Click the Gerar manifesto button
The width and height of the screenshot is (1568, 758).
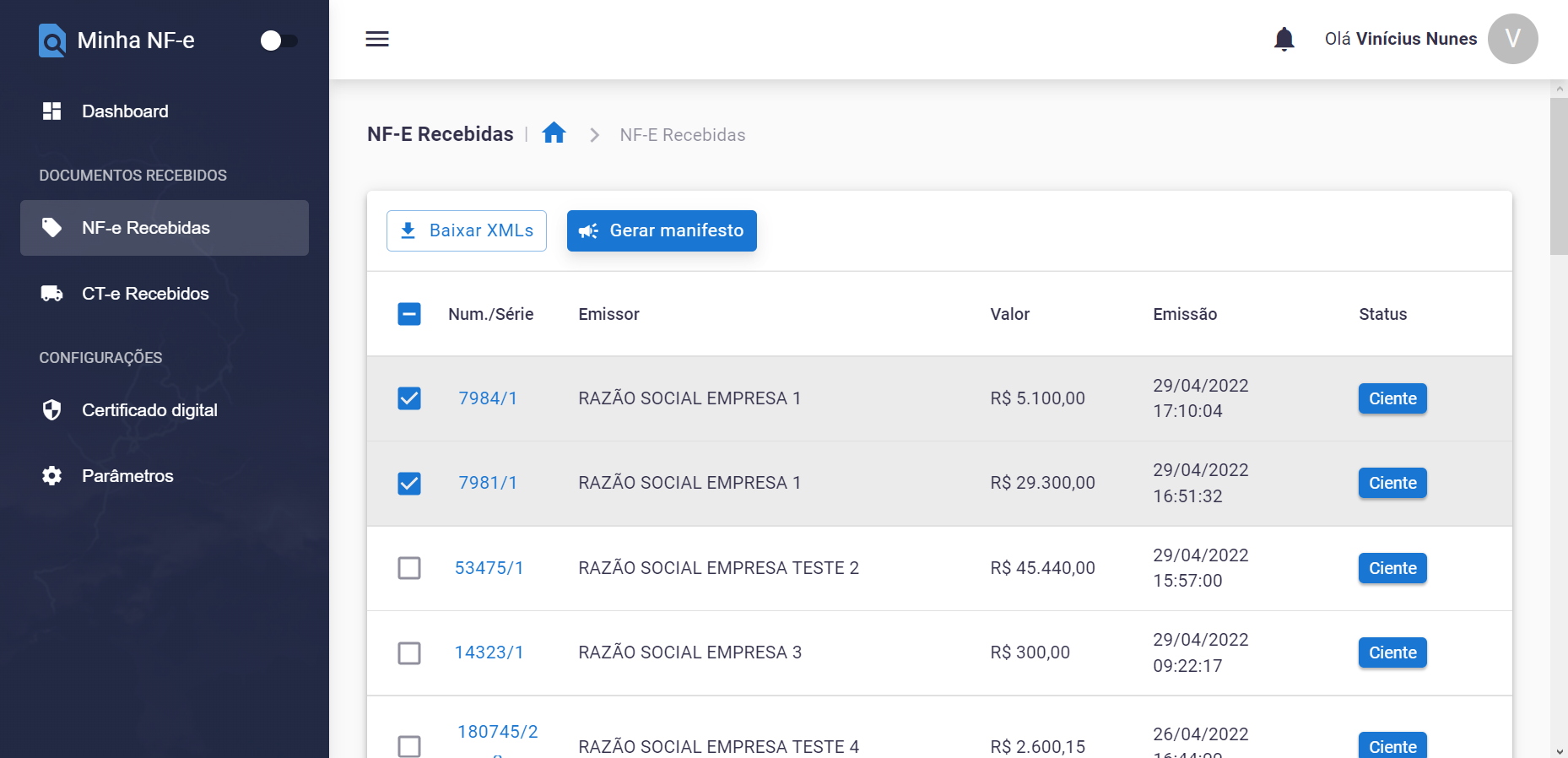pos(662,230)
